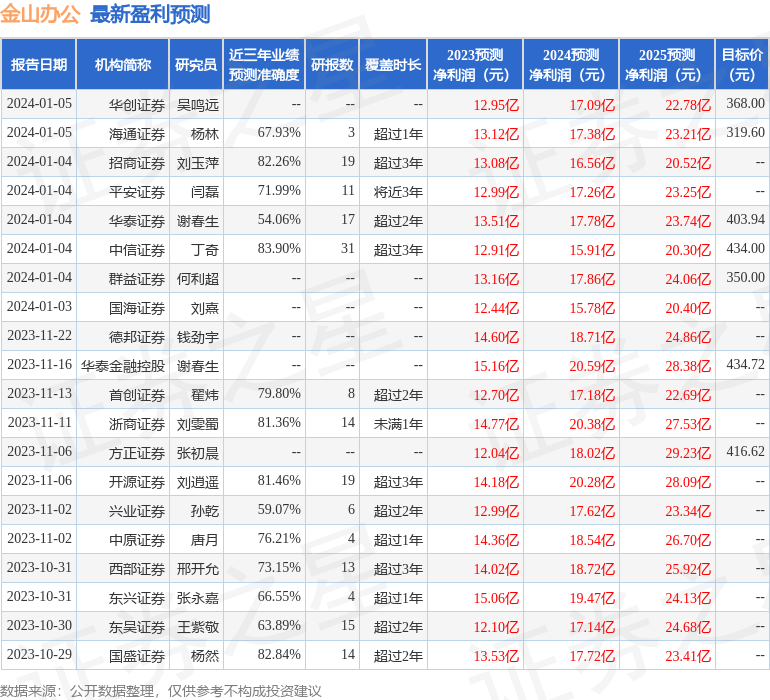The height and width of the screenshot is (700, 770).
Task: Click the 数据来源 footnote text
Action: pos(161,691)
